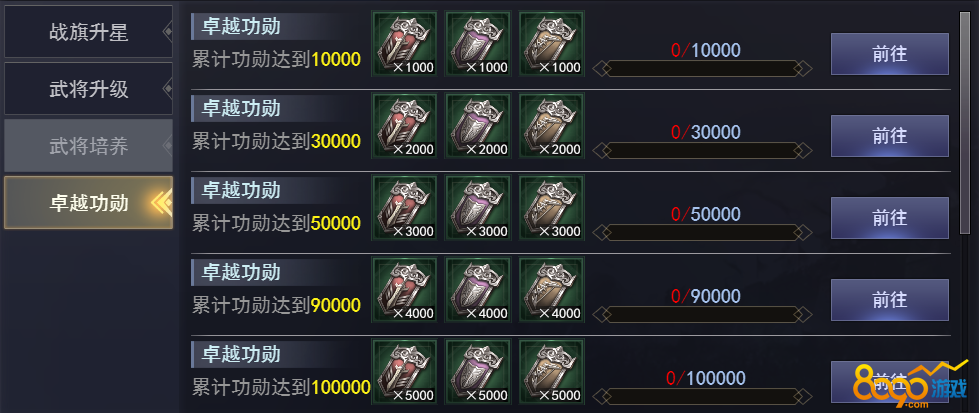Click red medal icon showing ×4000
Viewport: 979px width, 413px height.
click(404, 290)
